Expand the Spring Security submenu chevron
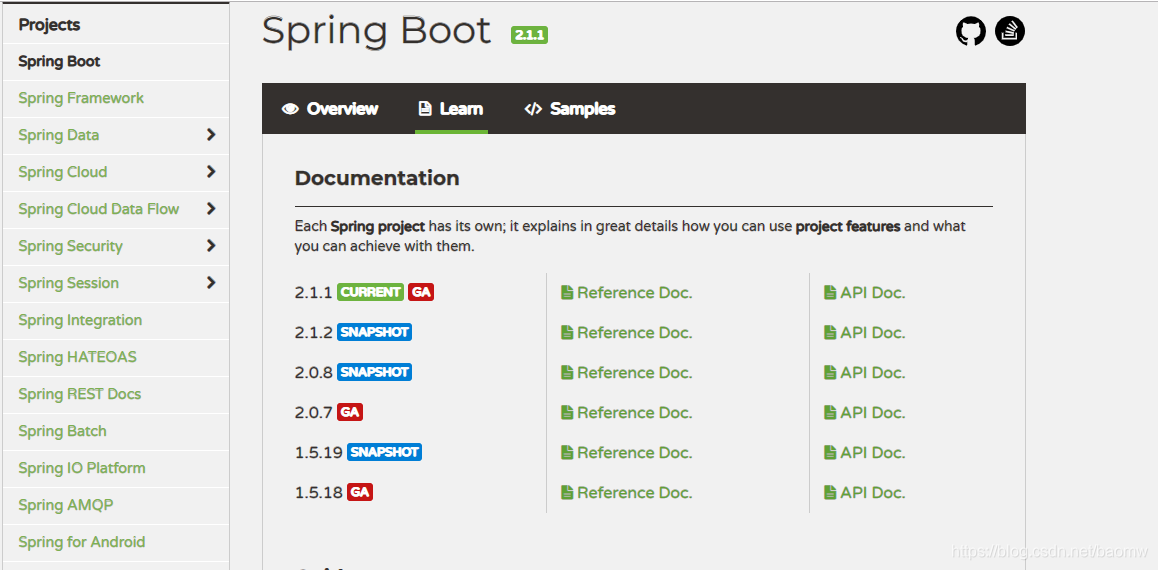 tap(211, 245)
